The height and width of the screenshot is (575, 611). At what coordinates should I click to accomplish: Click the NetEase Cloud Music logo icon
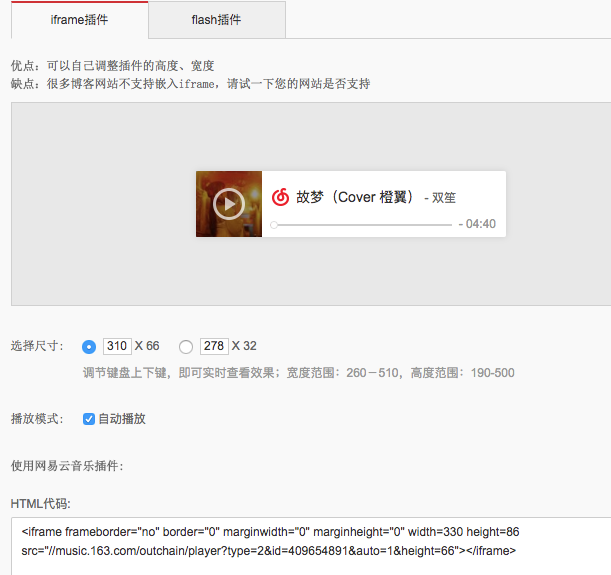click(x=280, y=197)
